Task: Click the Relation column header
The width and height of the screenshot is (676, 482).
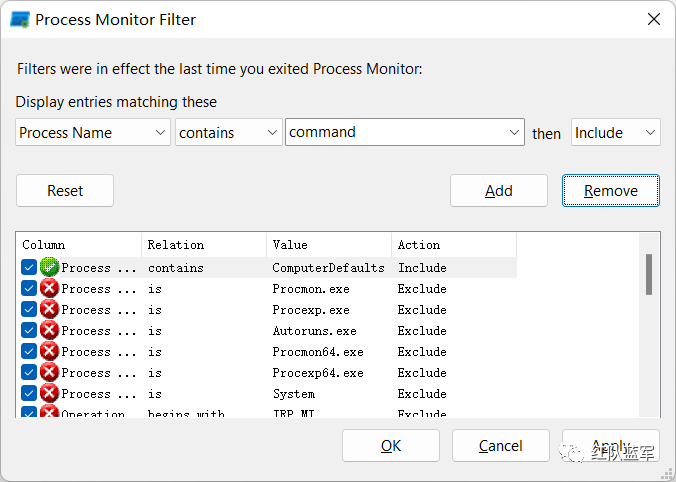Action: click(x=203, y=245)
